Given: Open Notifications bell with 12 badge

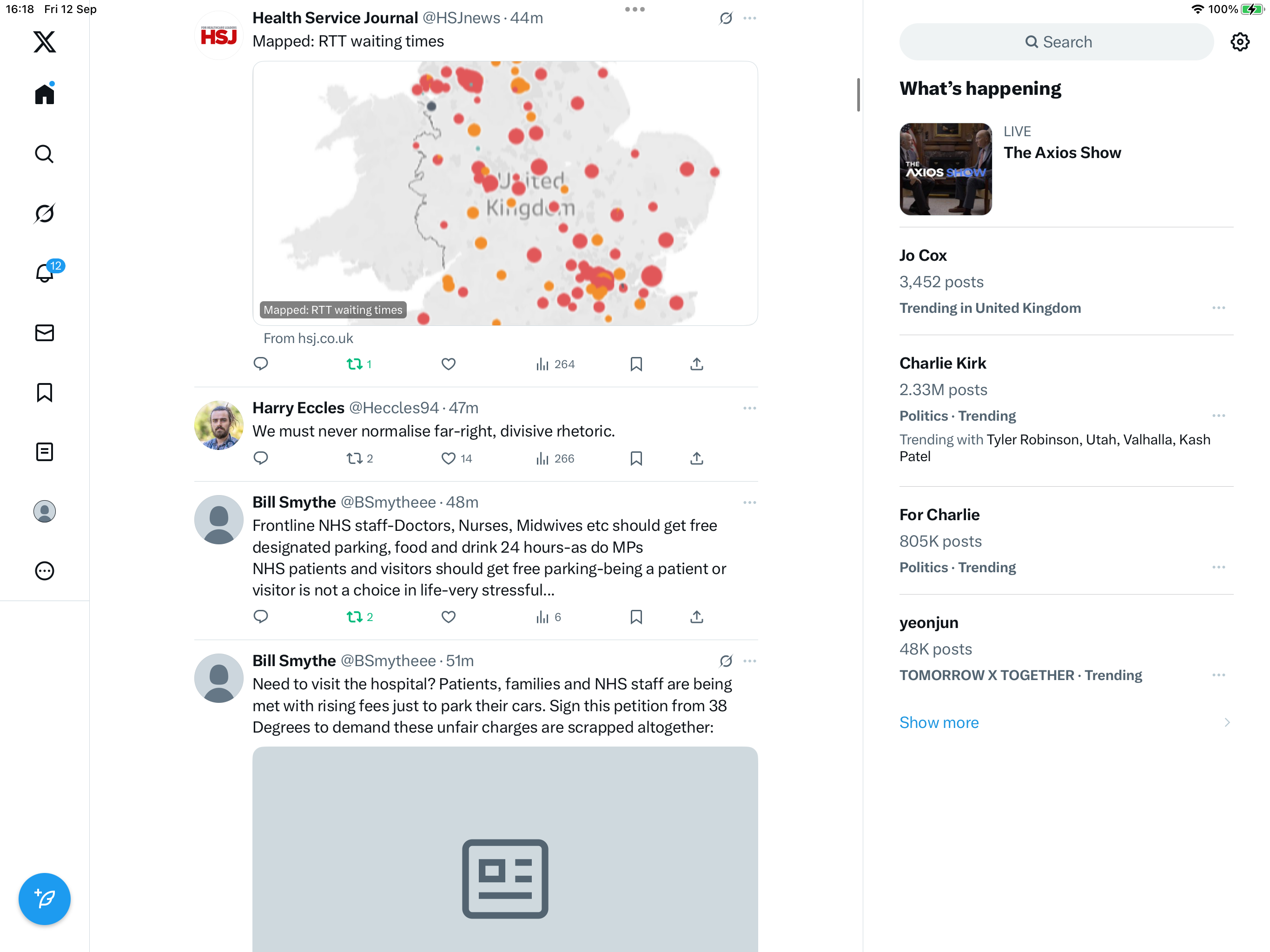Looking at the screenshot, I should click(x=44, y=273).
